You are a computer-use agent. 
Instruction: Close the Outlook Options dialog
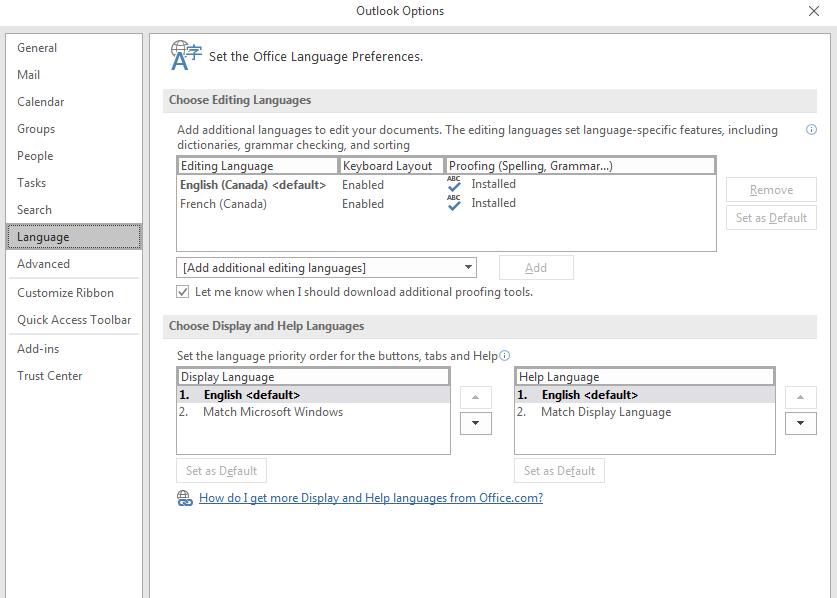814,11
